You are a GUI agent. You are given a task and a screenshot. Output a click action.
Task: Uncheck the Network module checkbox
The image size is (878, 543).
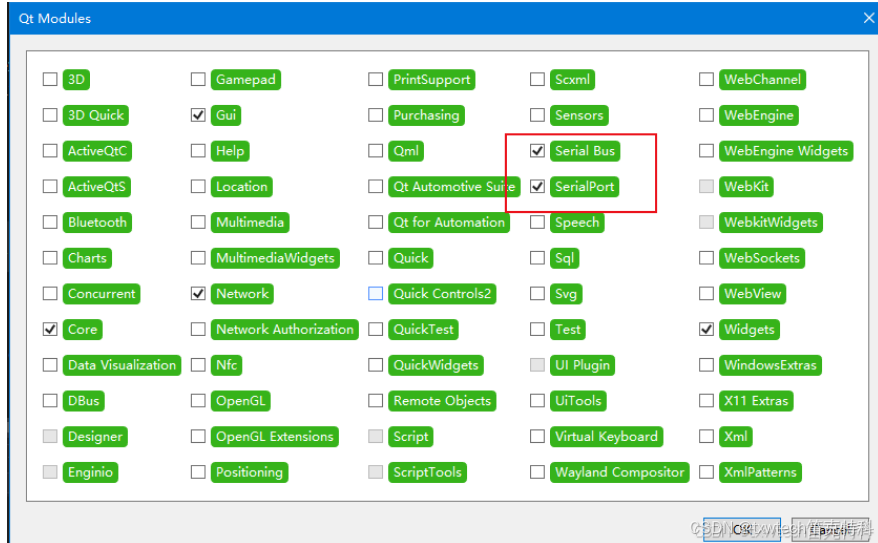pyautogui.click(x=198, y=294)
